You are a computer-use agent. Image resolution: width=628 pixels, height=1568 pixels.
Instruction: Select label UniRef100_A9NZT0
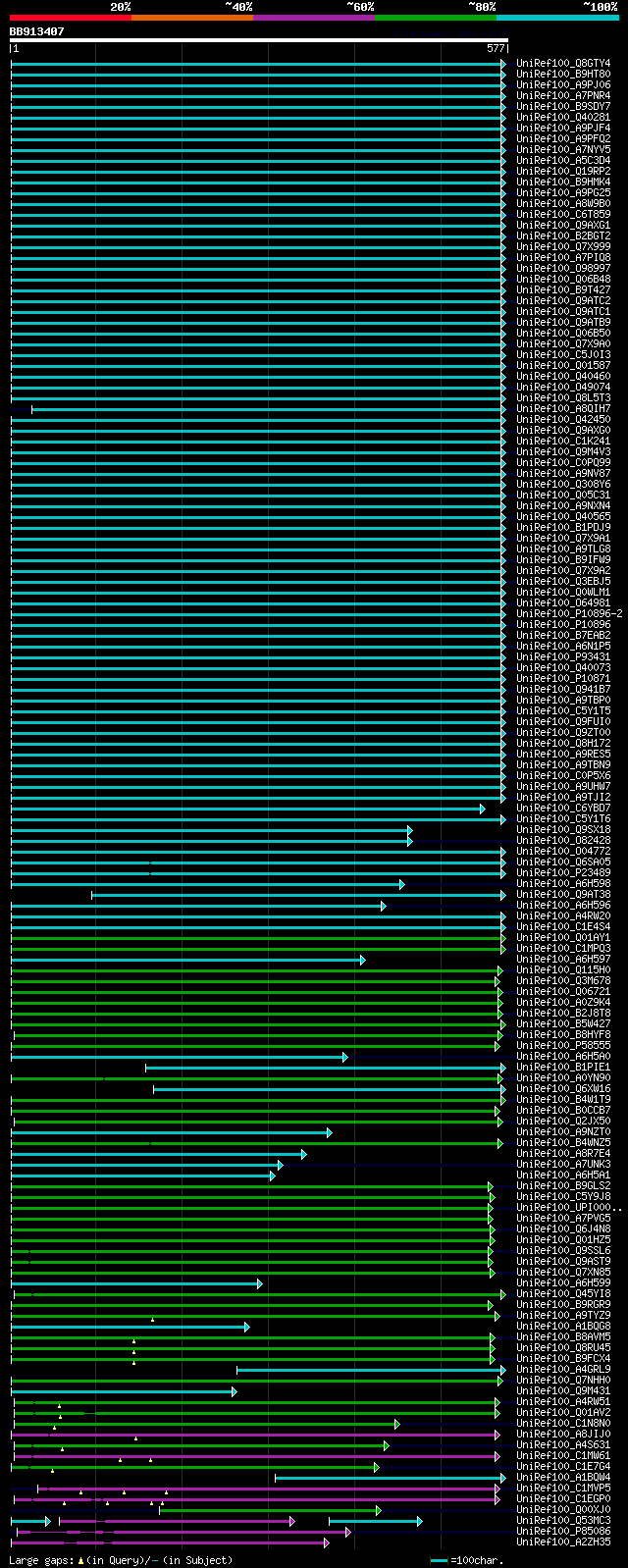point(563,1131)
